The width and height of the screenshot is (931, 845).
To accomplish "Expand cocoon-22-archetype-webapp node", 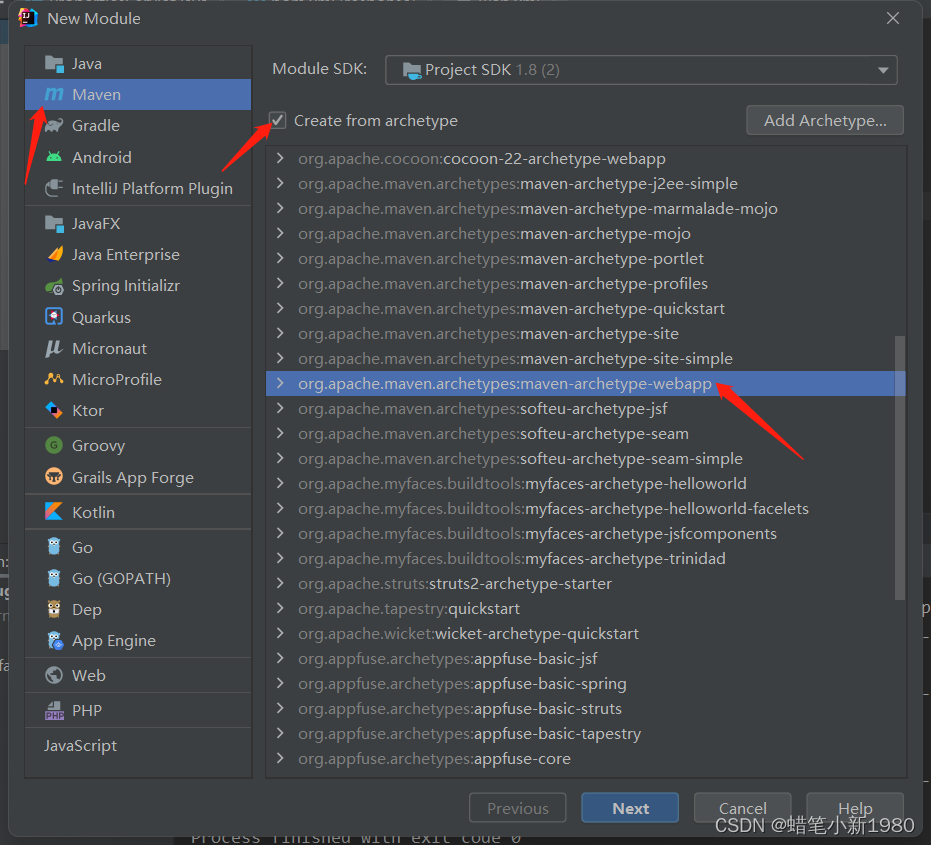I will tap(280, 159).
